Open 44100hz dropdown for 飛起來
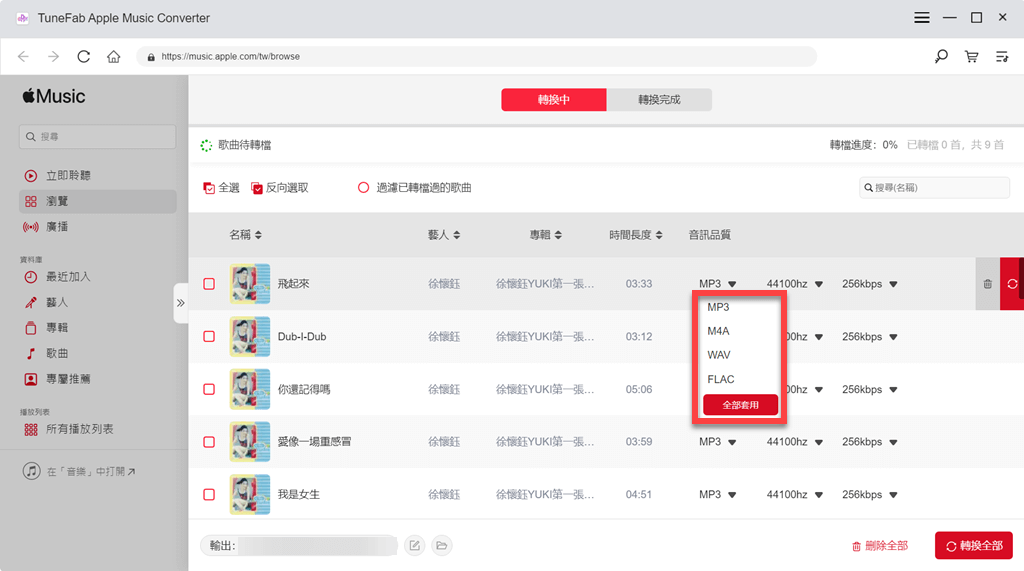The height and width of the screenshot is (571, 1024). pos(794,284)
